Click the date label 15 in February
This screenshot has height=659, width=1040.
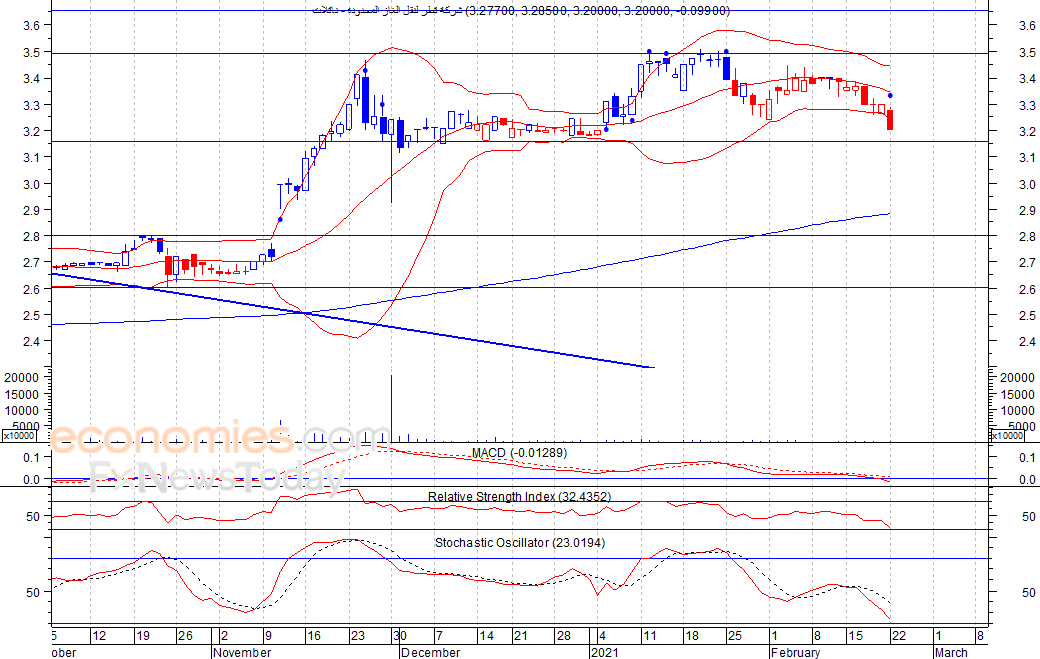point(856,636)
